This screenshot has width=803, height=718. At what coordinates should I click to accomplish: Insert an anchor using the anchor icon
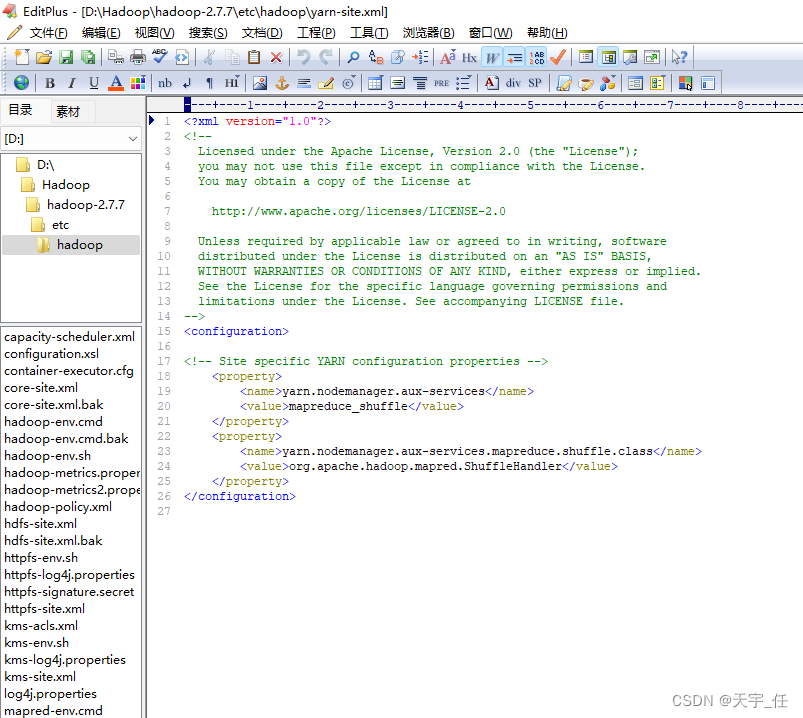(x=282, y=83)
